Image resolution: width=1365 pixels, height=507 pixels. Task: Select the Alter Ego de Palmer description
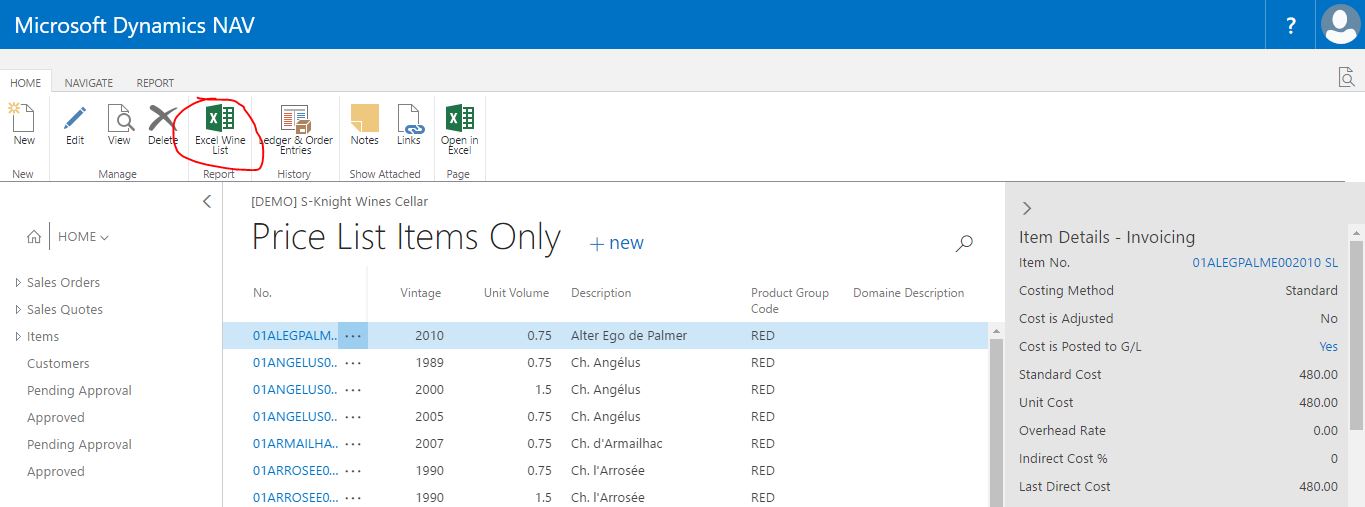click(629, 336)
